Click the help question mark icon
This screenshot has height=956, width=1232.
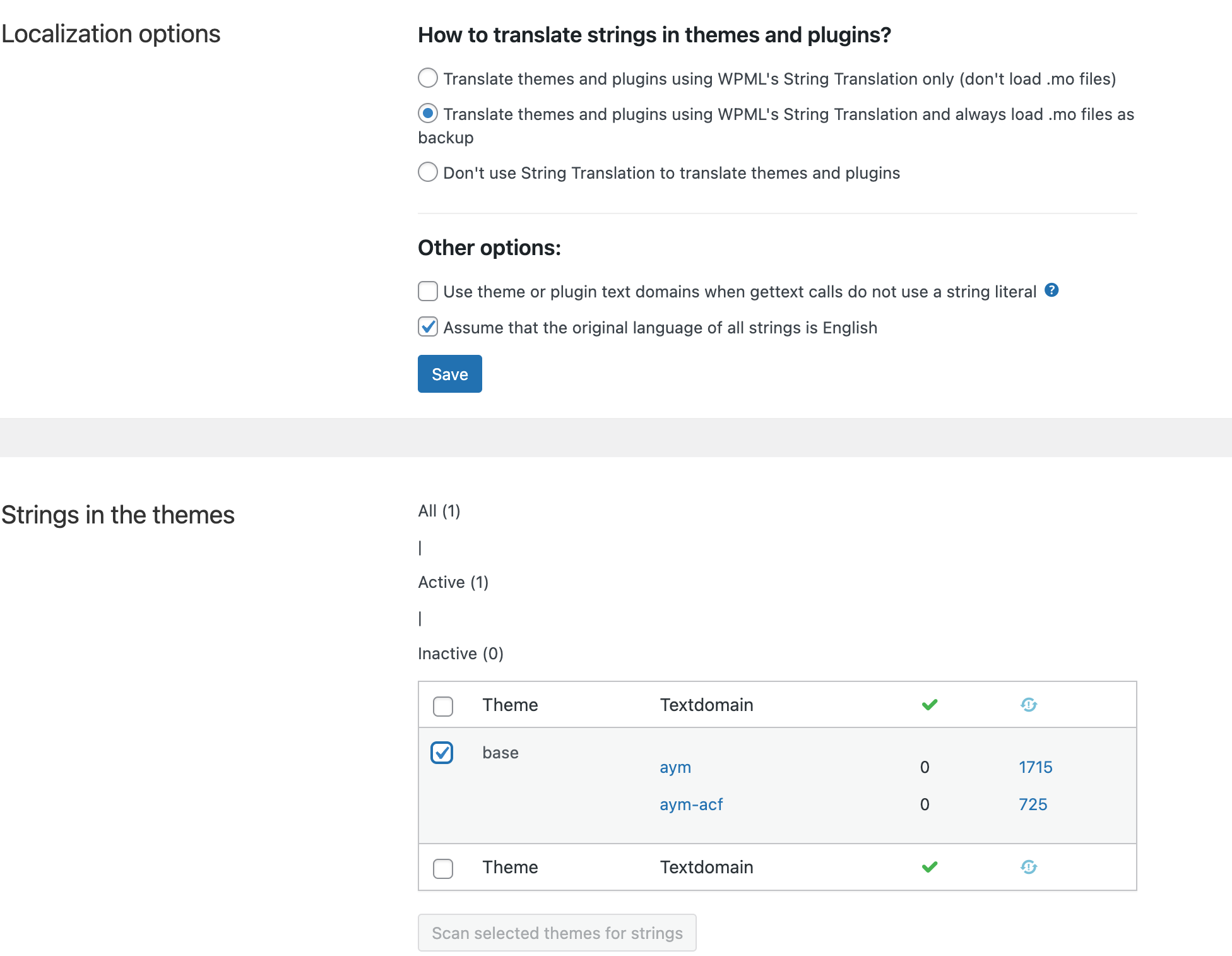pyautogui.click(x=1051, y=290)
